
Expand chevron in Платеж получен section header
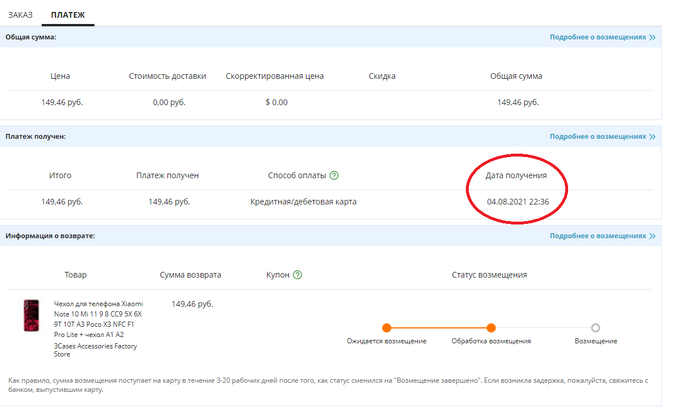(652, 136)
